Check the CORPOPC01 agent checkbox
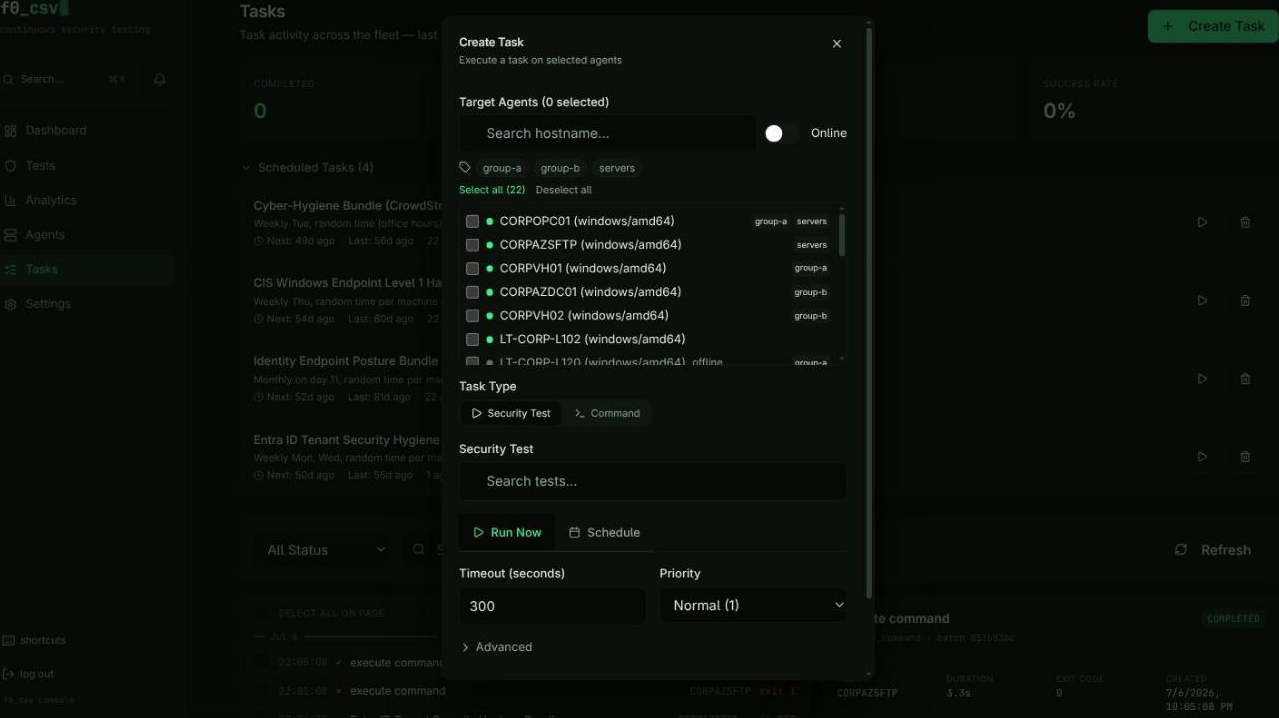This screenshot has width=1279, height=718. 472,221
